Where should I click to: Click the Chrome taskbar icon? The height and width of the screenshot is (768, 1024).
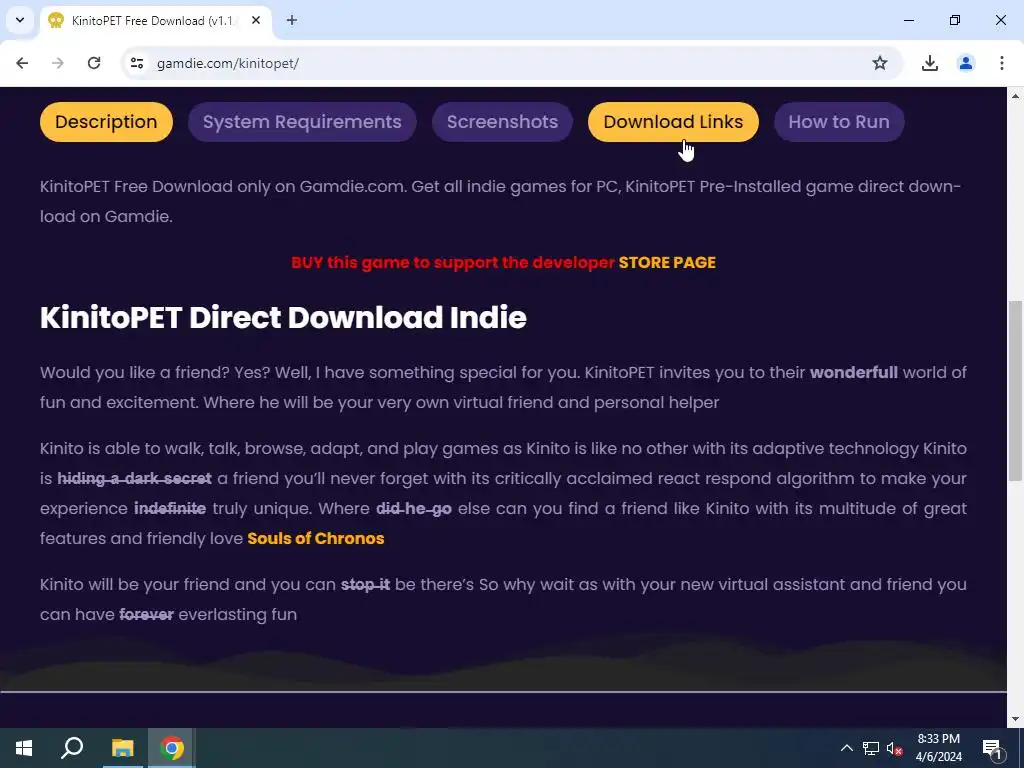tap(171, 748)
